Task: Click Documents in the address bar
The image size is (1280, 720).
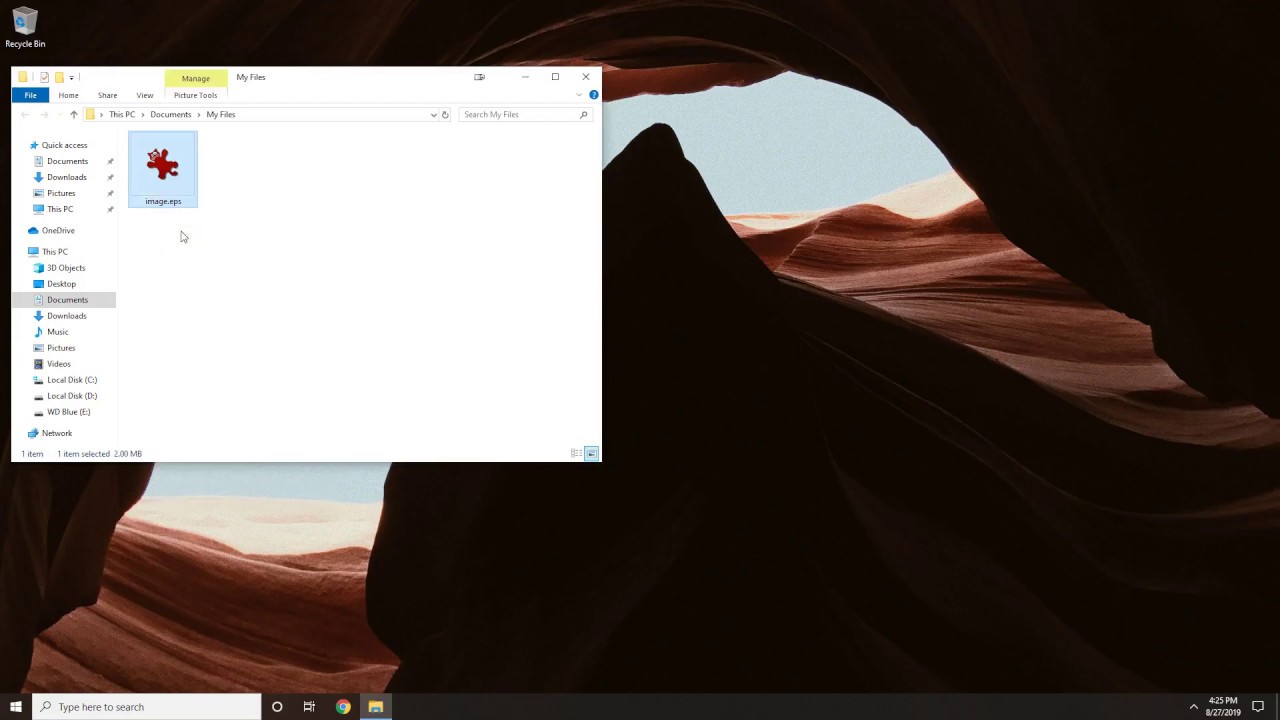Action: pyautogui.click(x=170, y=115)
